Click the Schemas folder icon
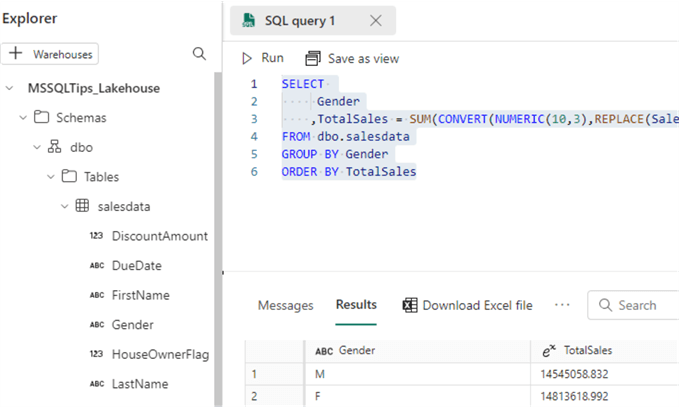Screen dimensions: 679x407 (42, 118)
